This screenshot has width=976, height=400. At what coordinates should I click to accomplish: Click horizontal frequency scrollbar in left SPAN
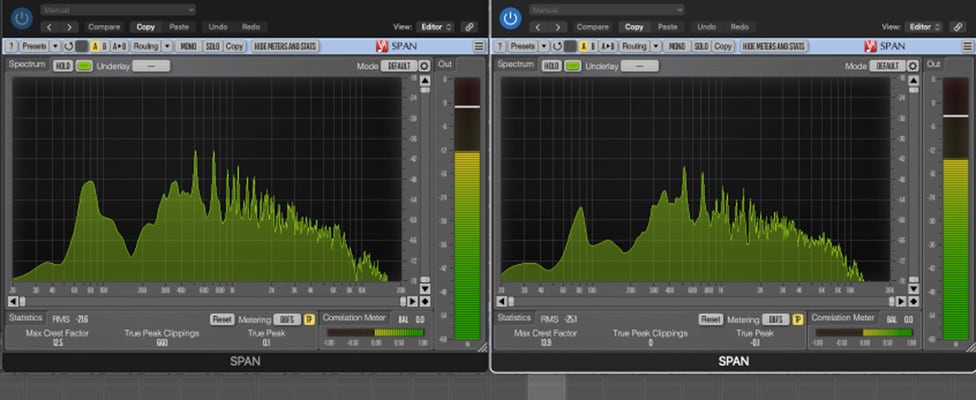pyautogui.click(x=212, y=301)
